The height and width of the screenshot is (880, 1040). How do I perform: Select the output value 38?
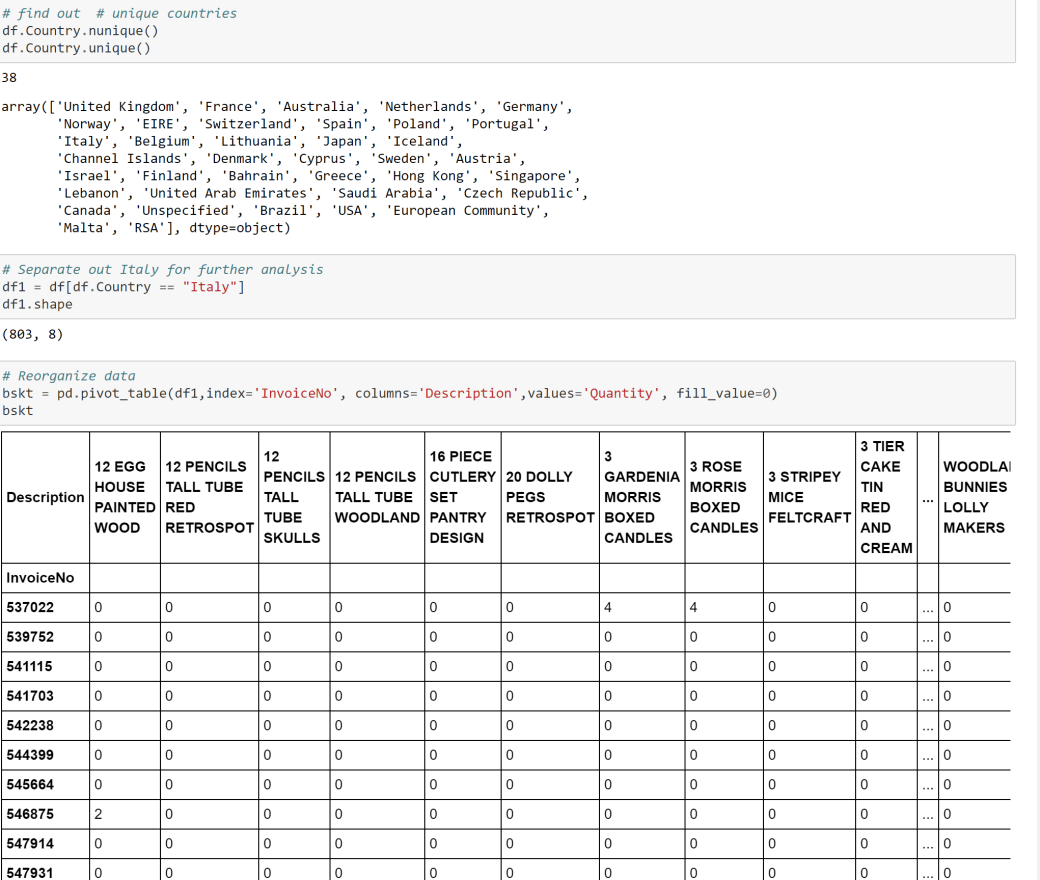click(9, 78)
